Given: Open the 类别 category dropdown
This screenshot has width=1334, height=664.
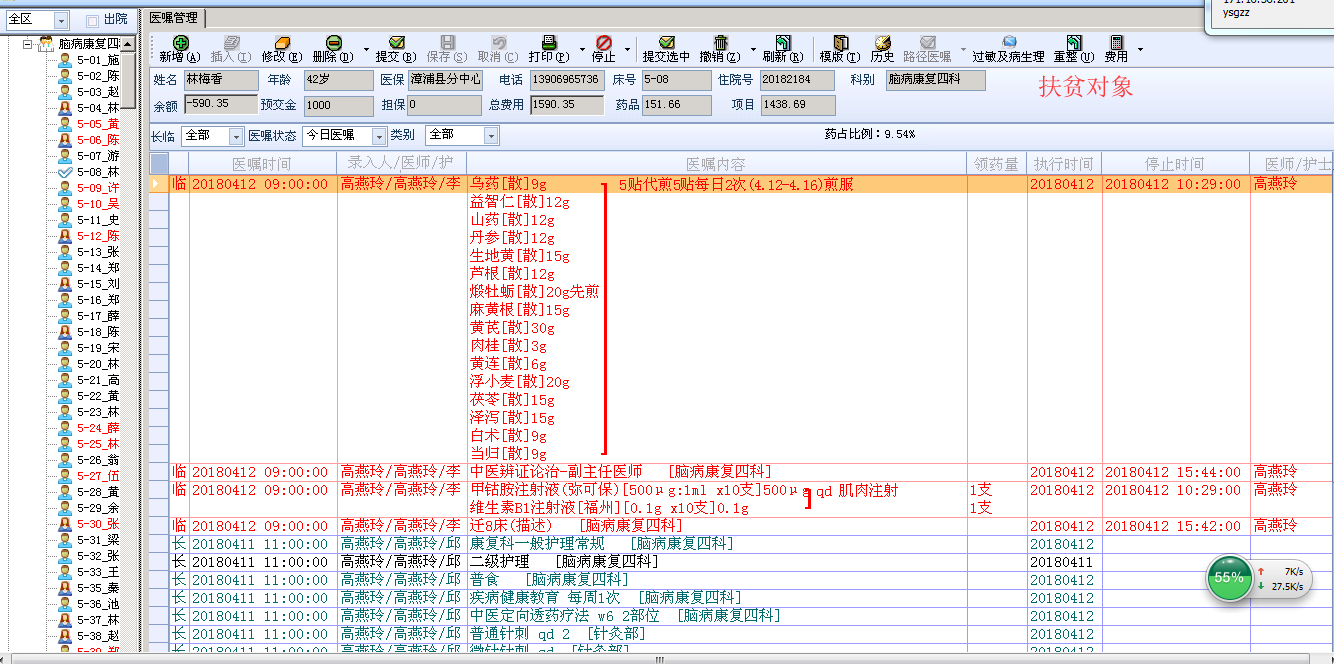Looking at the screenshot, I should [x=491, y=136].
